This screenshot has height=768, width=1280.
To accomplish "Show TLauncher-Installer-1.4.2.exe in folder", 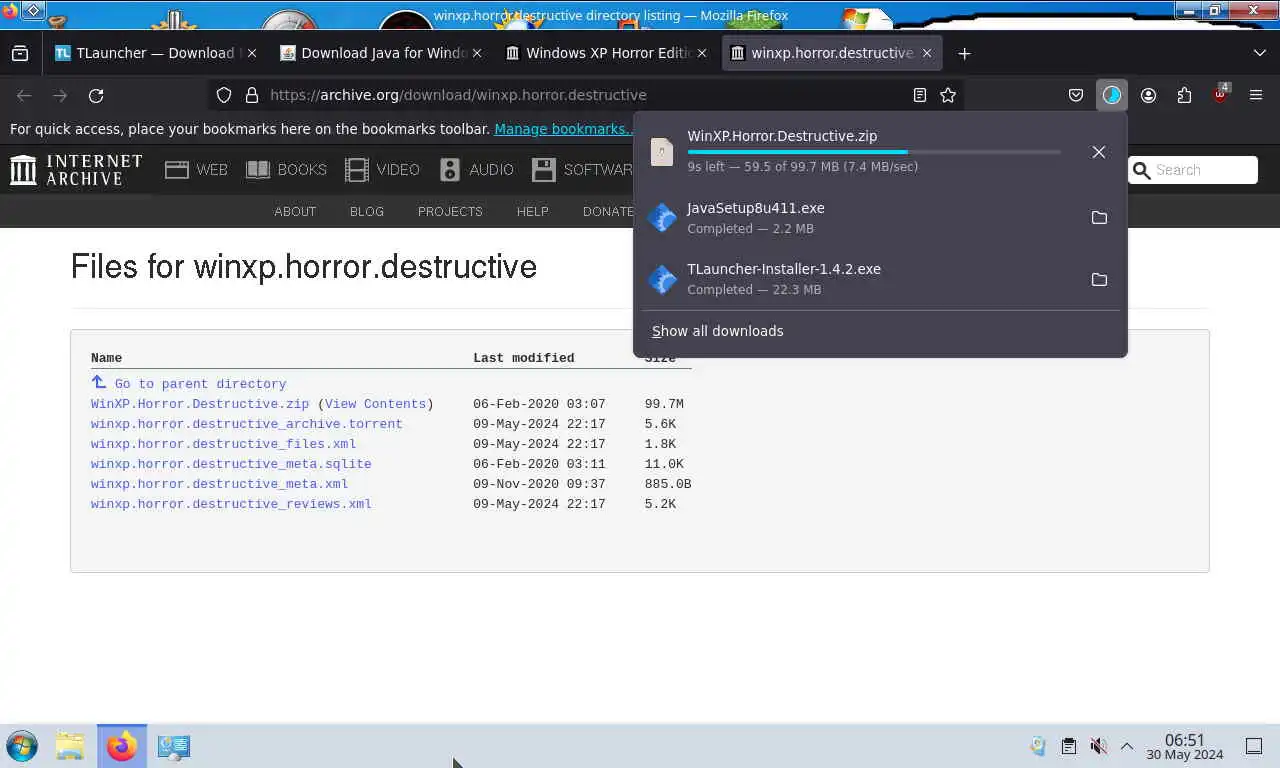I will point(1099,279).
